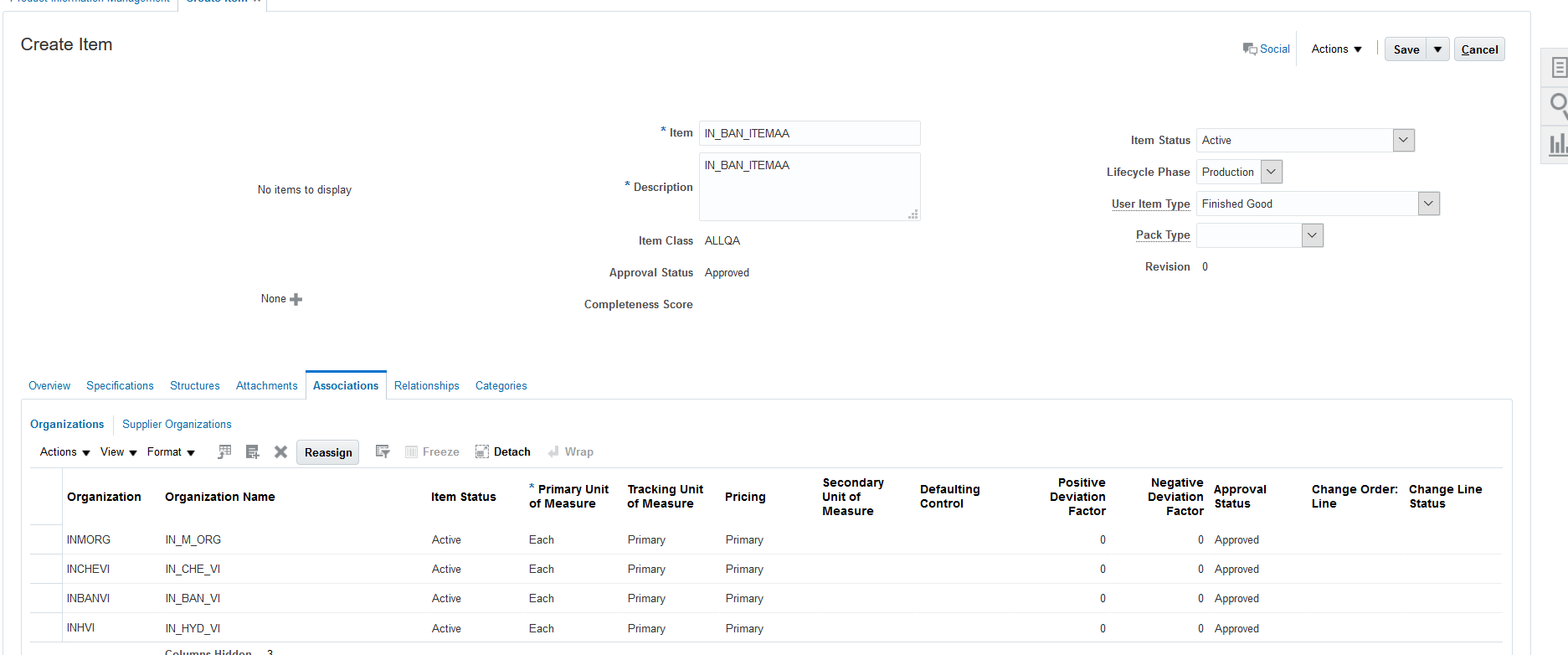Open the Save button dropdown arrow
The height and width of the screenshot is (655, 1568).
click(1437, 49)
